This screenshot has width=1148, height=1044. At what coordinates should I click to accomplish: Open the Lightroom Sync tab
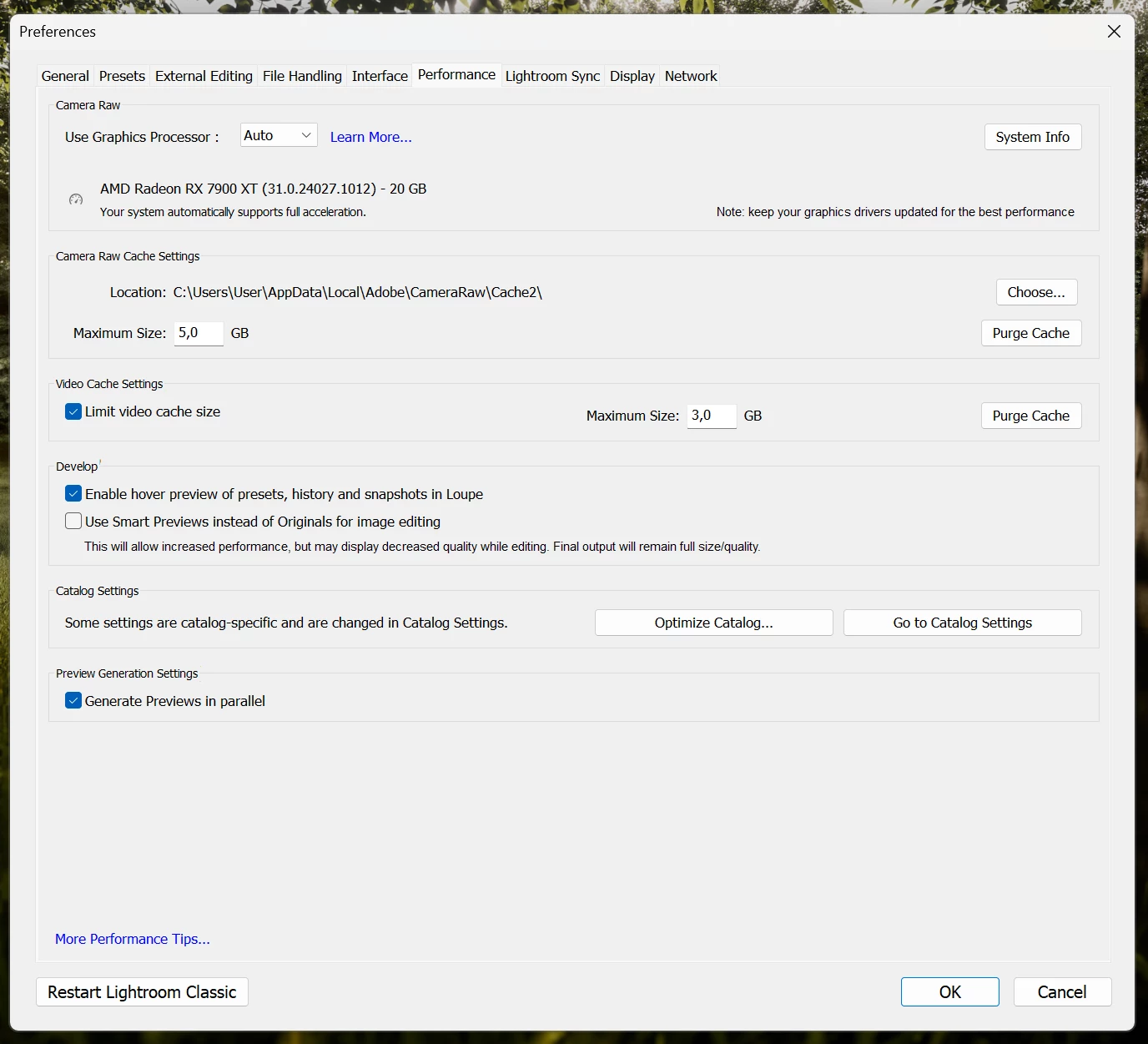click(x=552, y=76)
